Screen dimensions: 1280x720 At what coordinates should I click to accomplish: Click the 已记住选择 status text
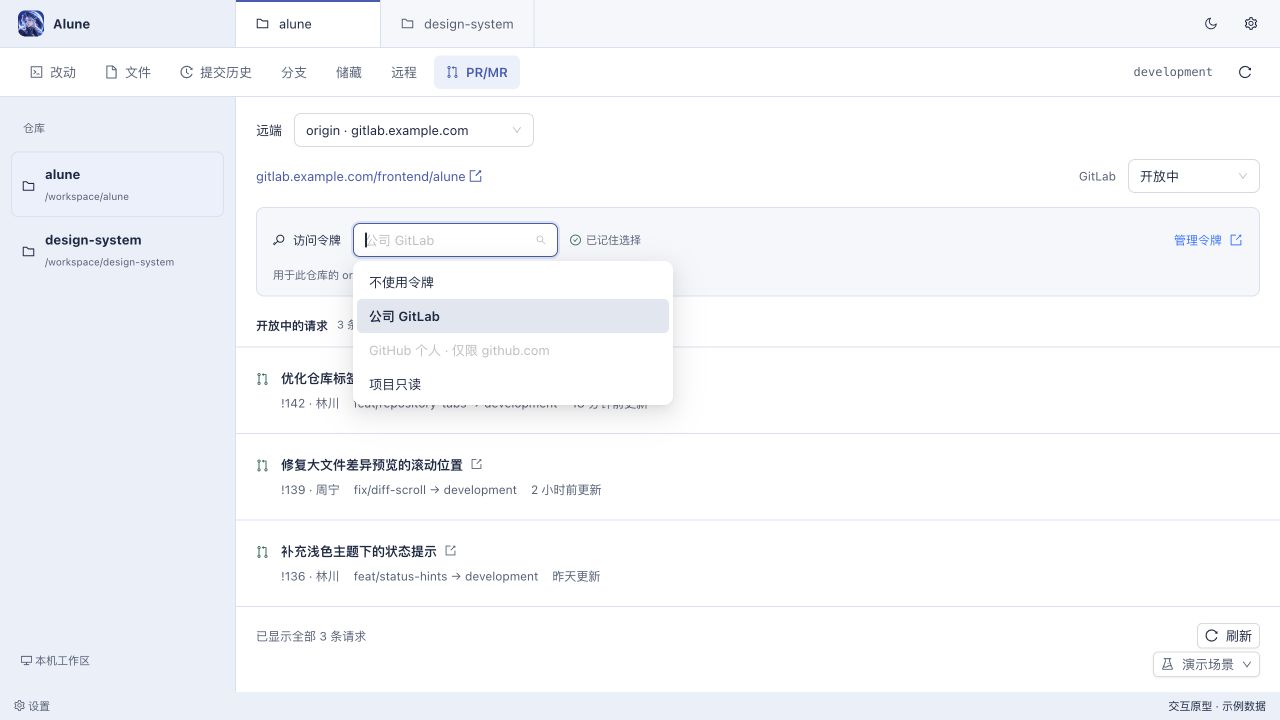point(613,240)
